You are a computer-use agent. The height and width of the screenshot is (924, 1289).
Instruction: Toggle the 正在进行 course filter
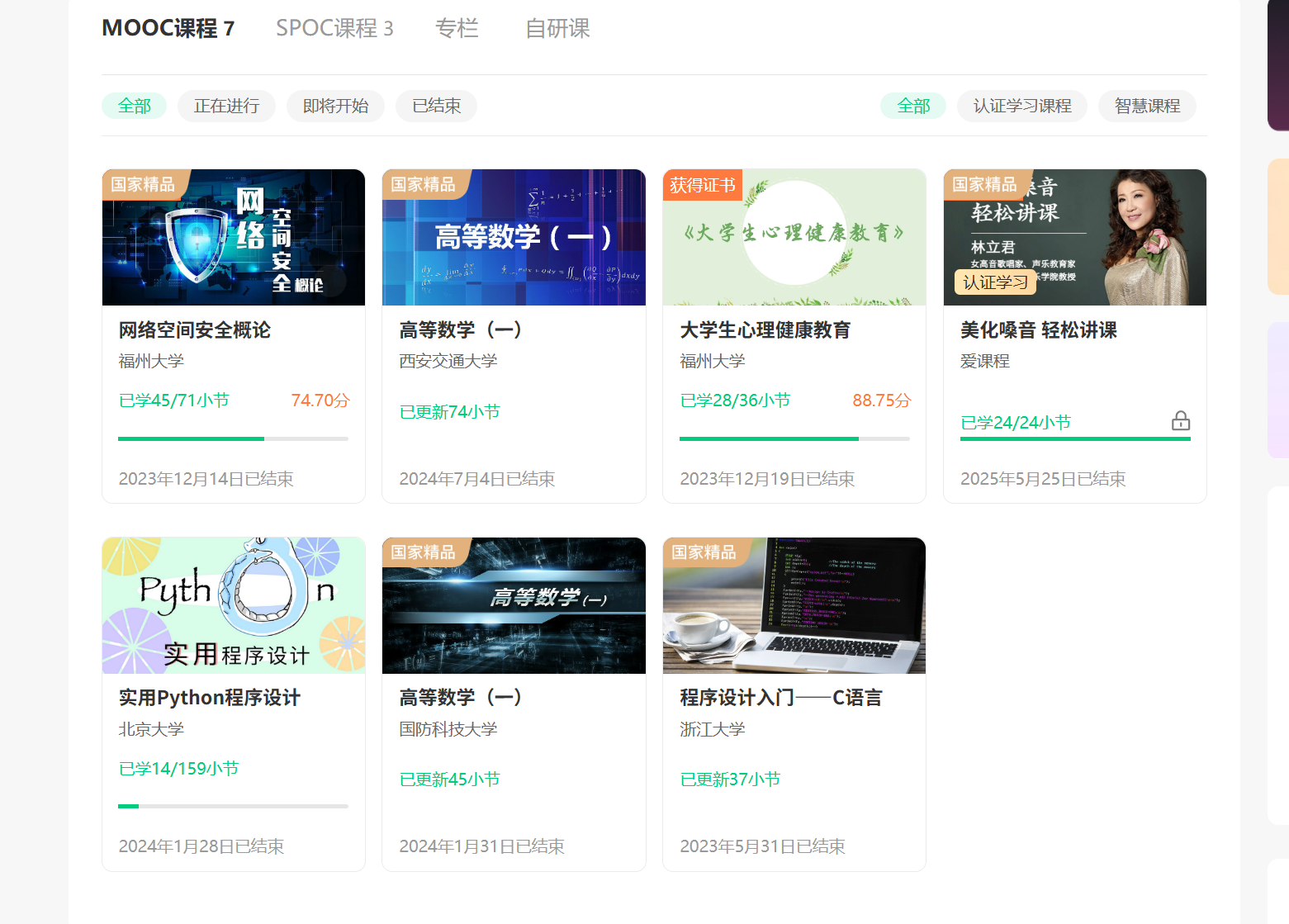coord(226,106)
